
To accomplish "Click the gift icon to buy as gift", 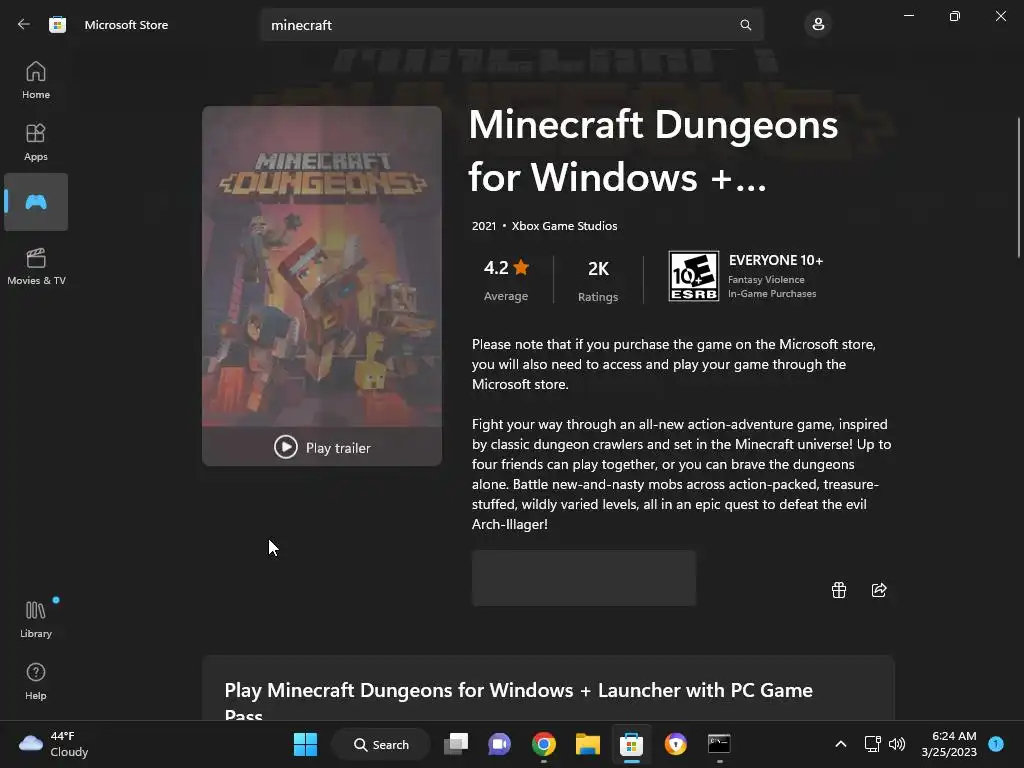I will 839,590.
